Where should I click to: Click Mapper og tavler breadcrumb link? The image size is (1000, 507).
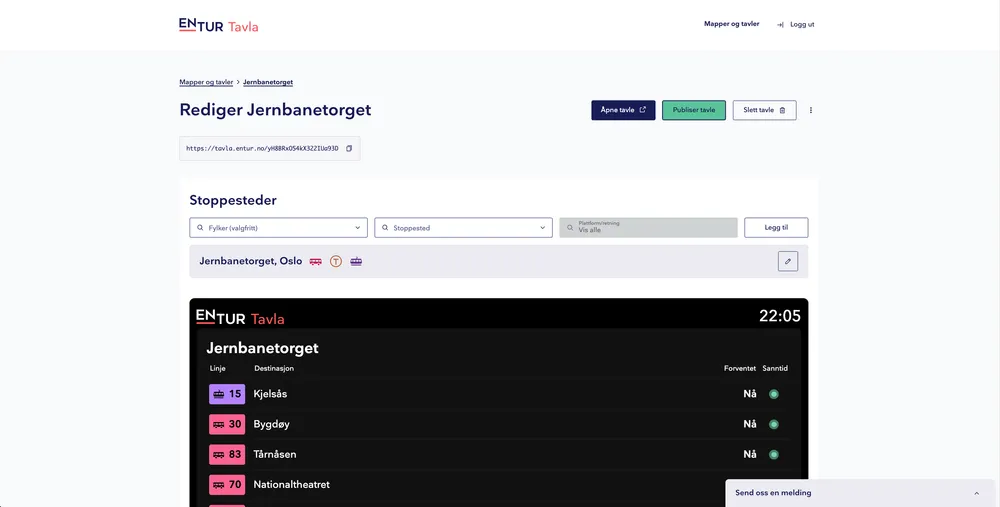coord(206,82)
